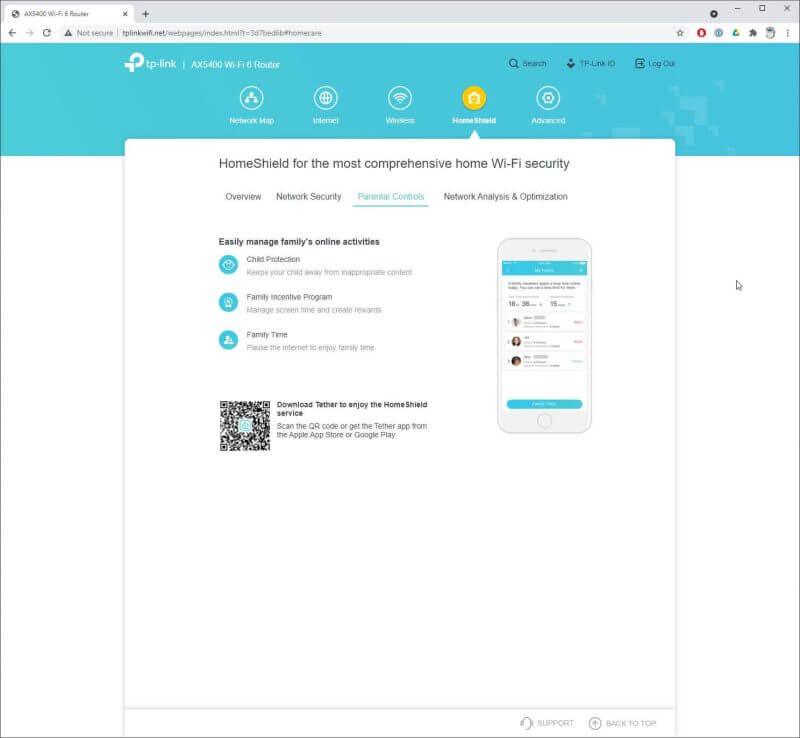The width and height of the screenshot is (800, 738).
Task: Click the Family Time icon
Action: click(229, 340)
